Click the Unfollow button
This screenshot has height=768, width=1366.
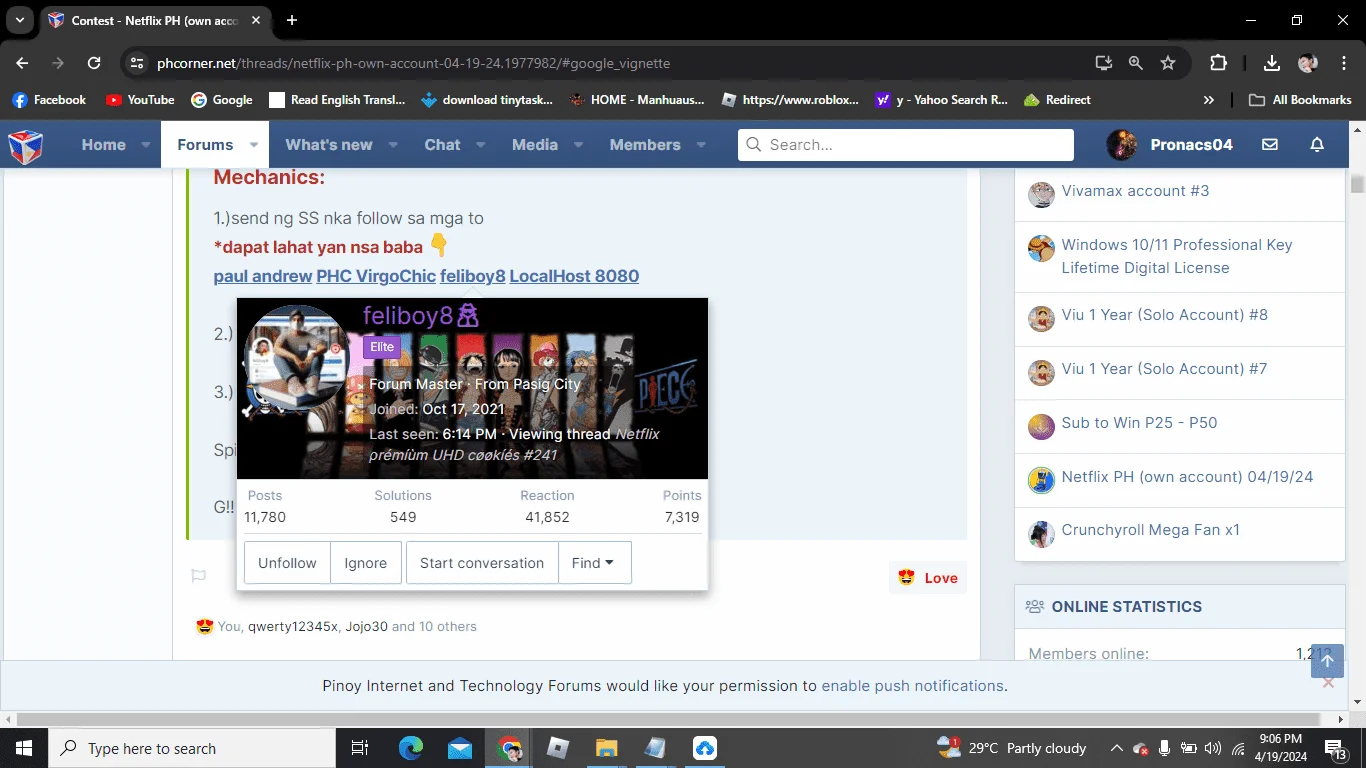287,563
